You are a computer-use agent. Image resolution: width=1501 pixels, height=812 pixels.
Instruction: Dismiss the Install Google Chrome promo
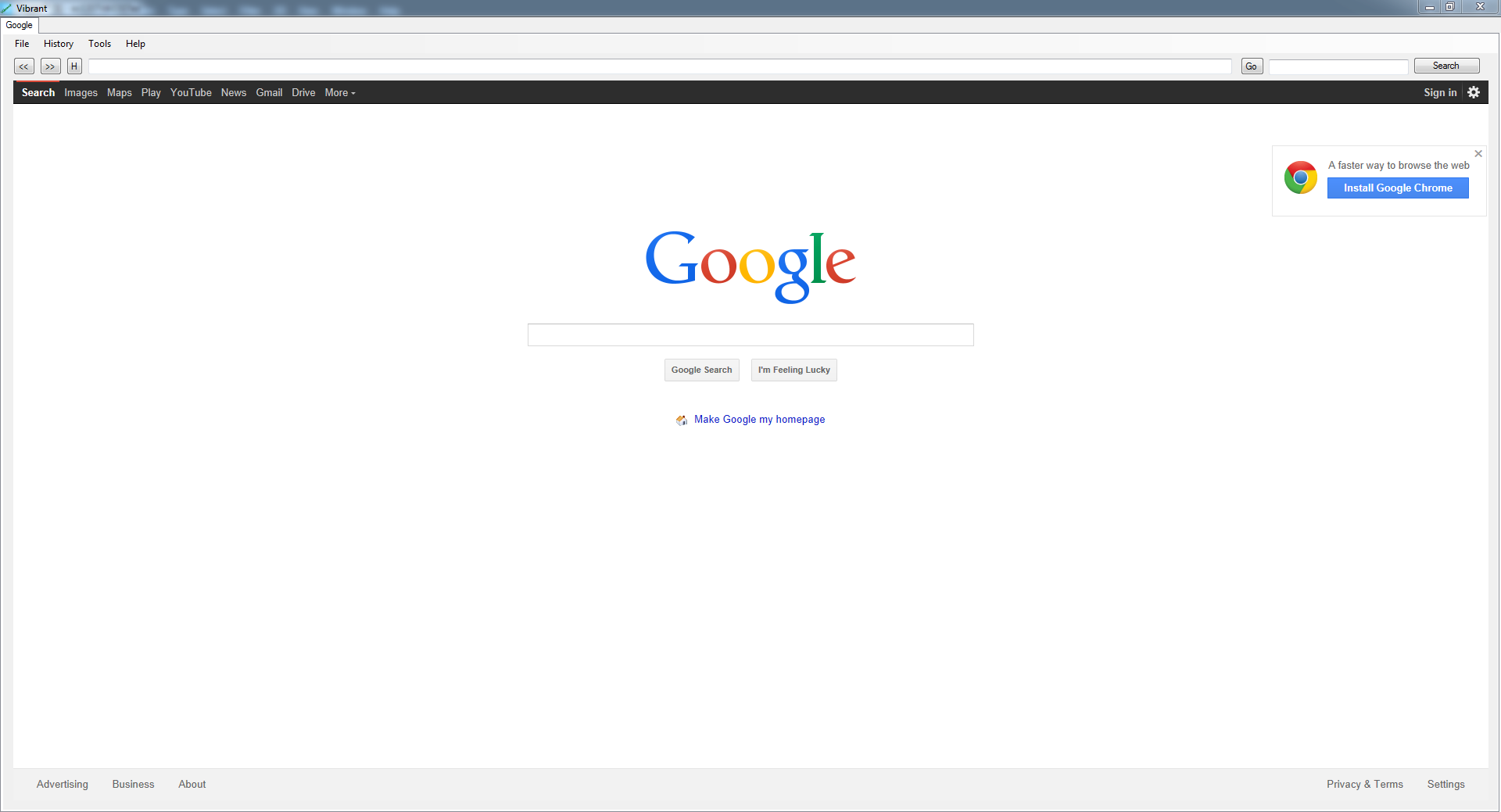pos(1478,153)
